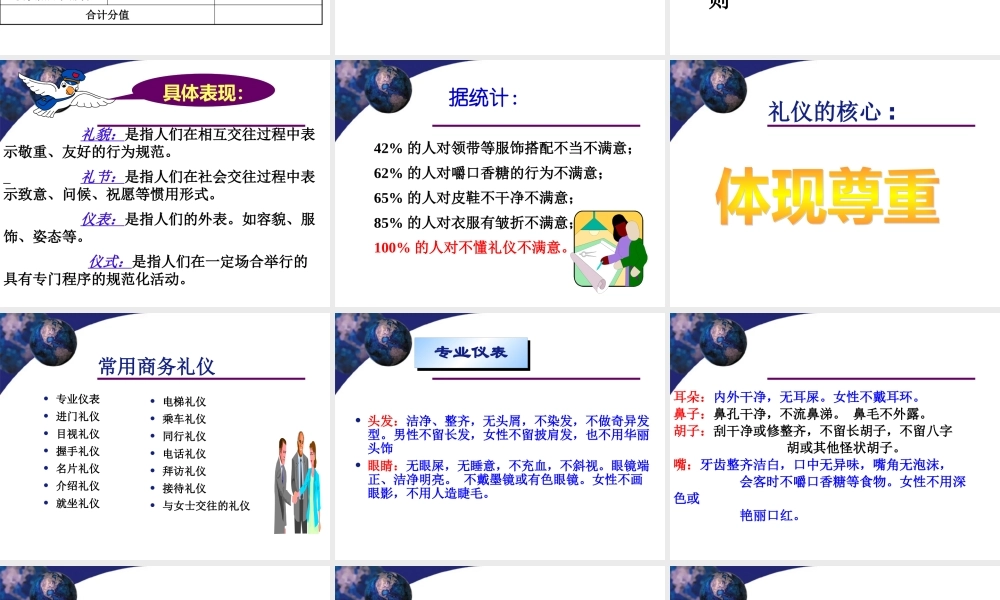Click the 电梯礼仪 bullet item
Image resolution: width=1000 pixels, height=600 pixels.
(x=184, y=402)
